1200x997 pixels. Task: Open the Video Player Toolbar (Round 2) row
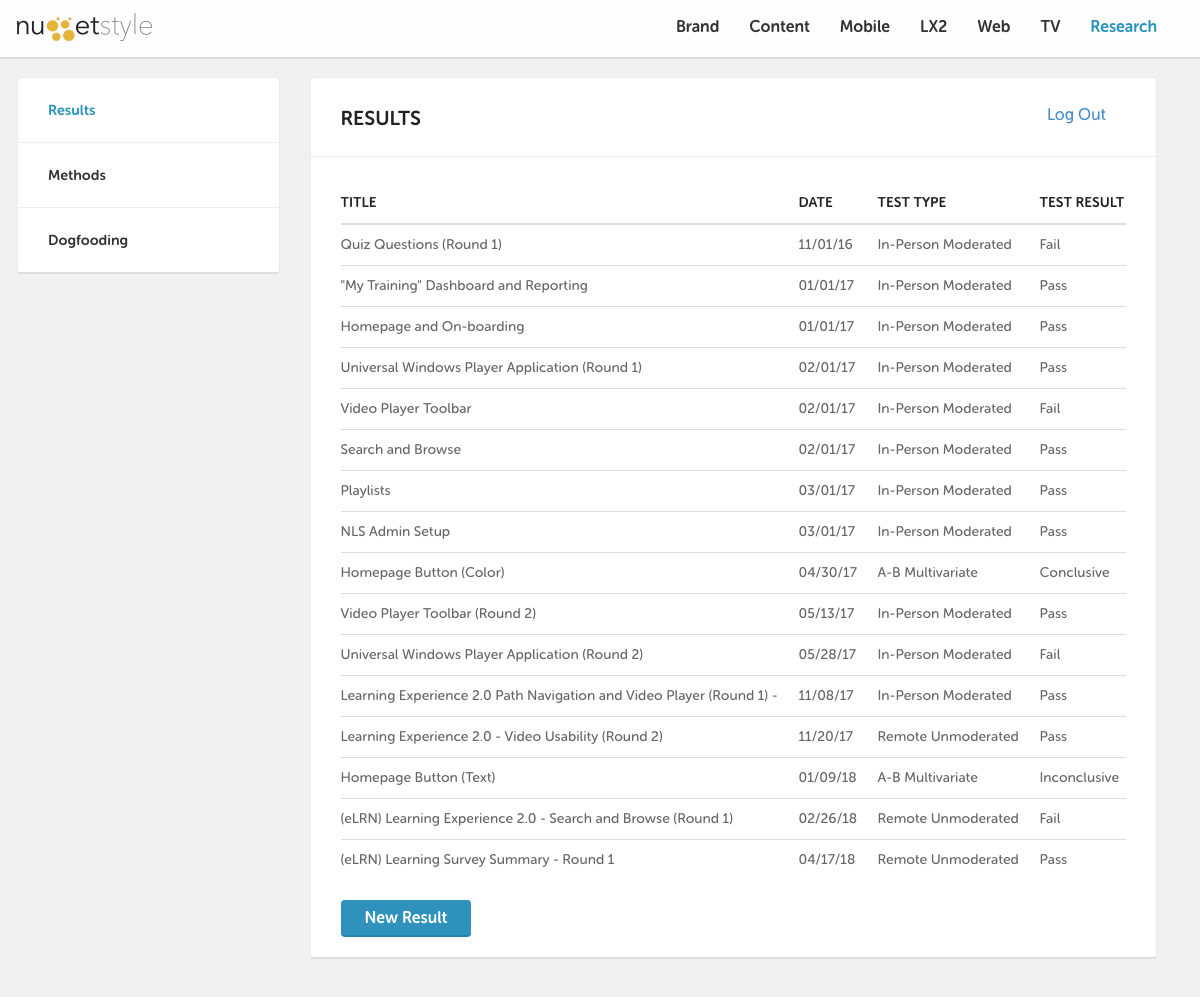(x=438, y=613)
